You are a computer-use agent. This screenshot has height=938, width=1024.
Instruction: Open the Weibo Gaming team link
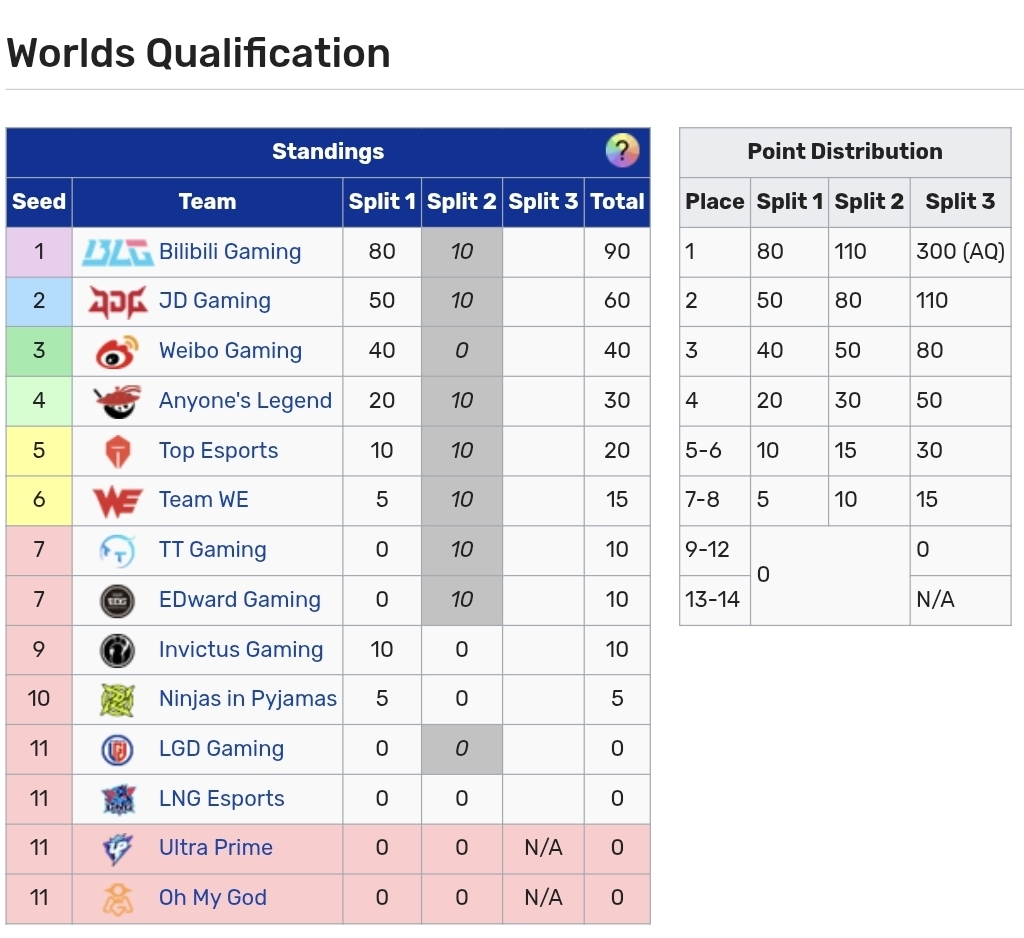[x=231, y=351]
